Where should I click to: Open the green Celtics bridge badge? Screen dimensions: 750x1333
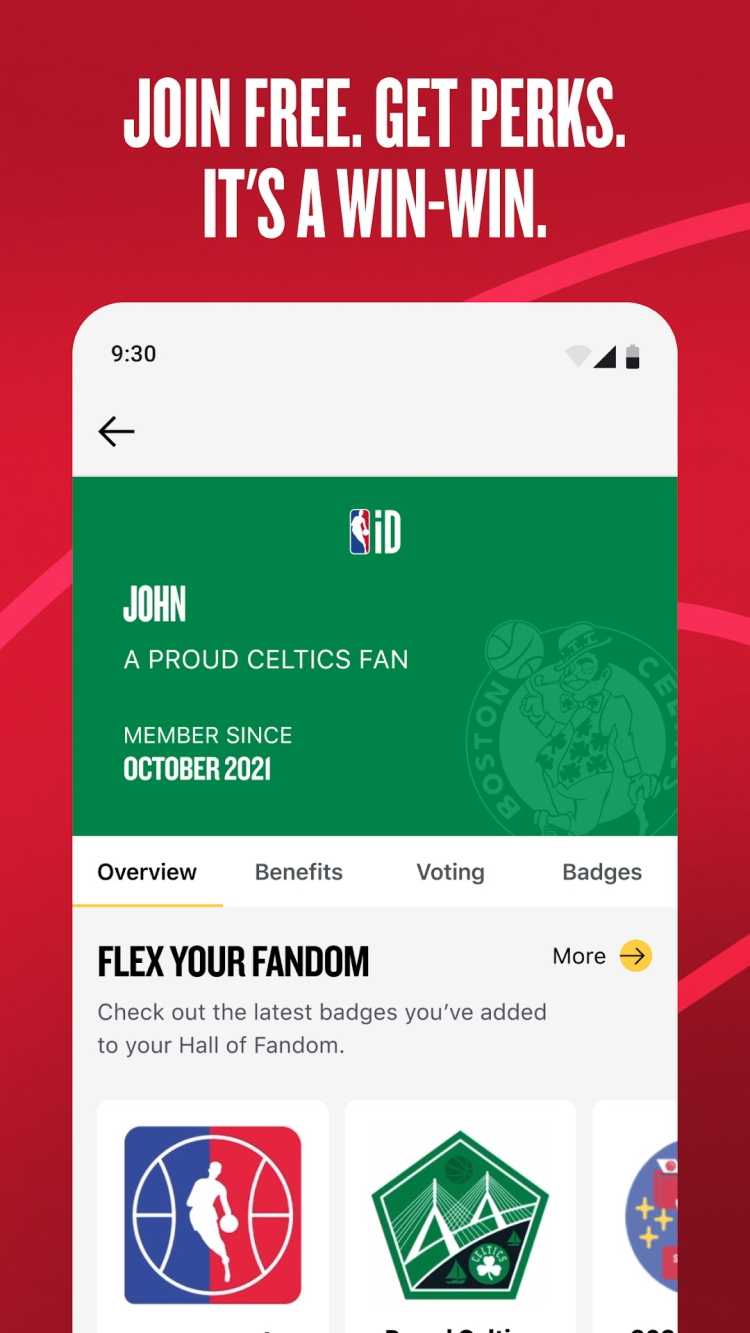460,1215
